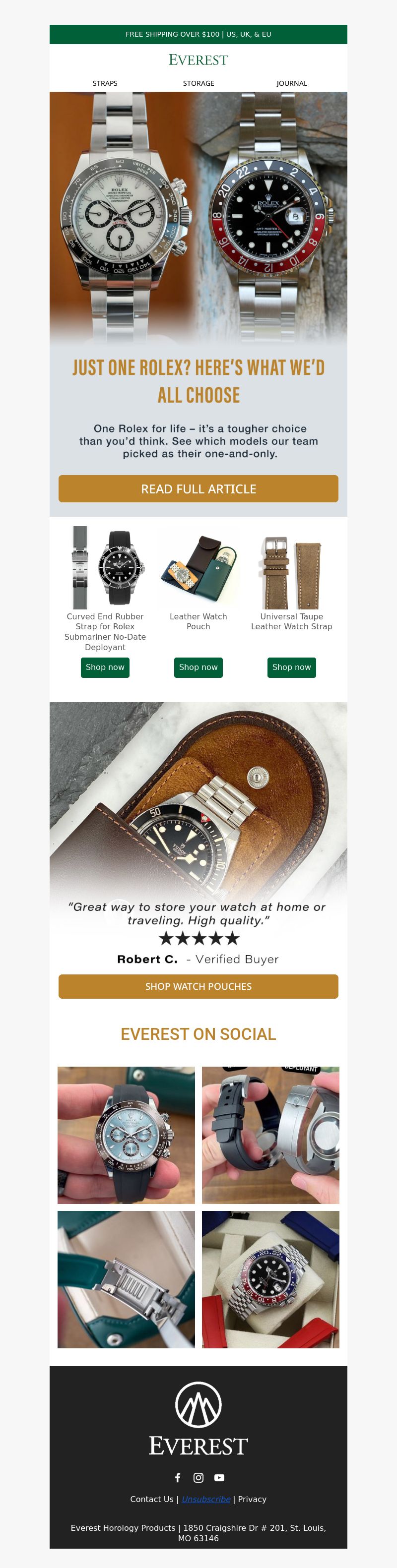Open the blue-dial Daytona social photo

coord(126,1135)
